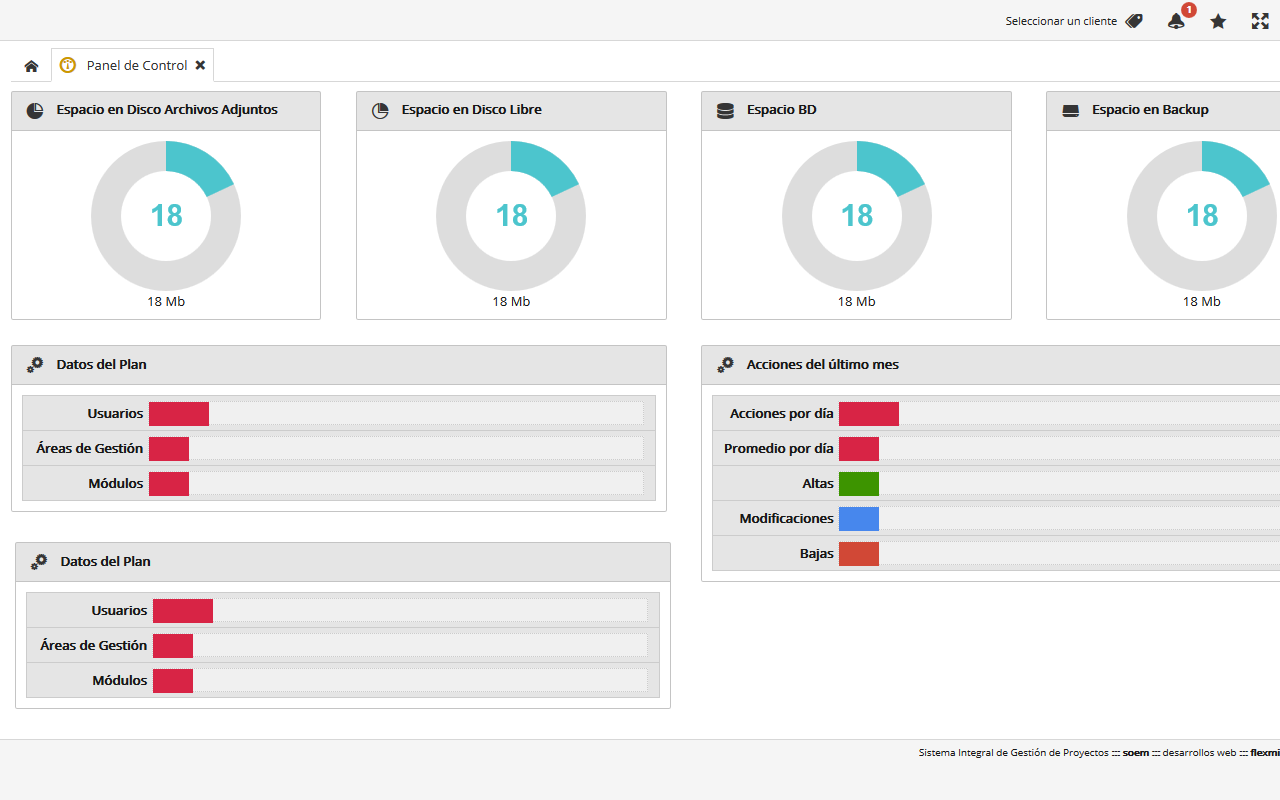The height and width of the screenshot is (800, 1280).
Task: Click the gears icon in Acciones del último mes panel
Action: (x=725, y=365)
